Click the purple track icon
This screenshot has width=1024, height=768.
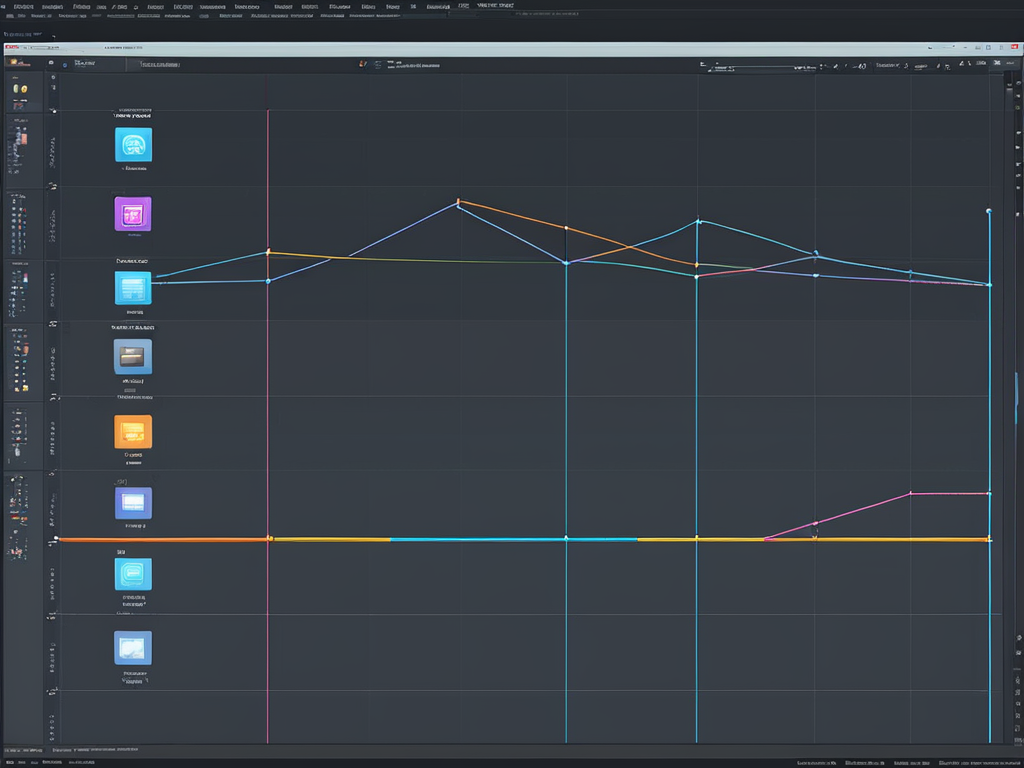tap(133, 214)
